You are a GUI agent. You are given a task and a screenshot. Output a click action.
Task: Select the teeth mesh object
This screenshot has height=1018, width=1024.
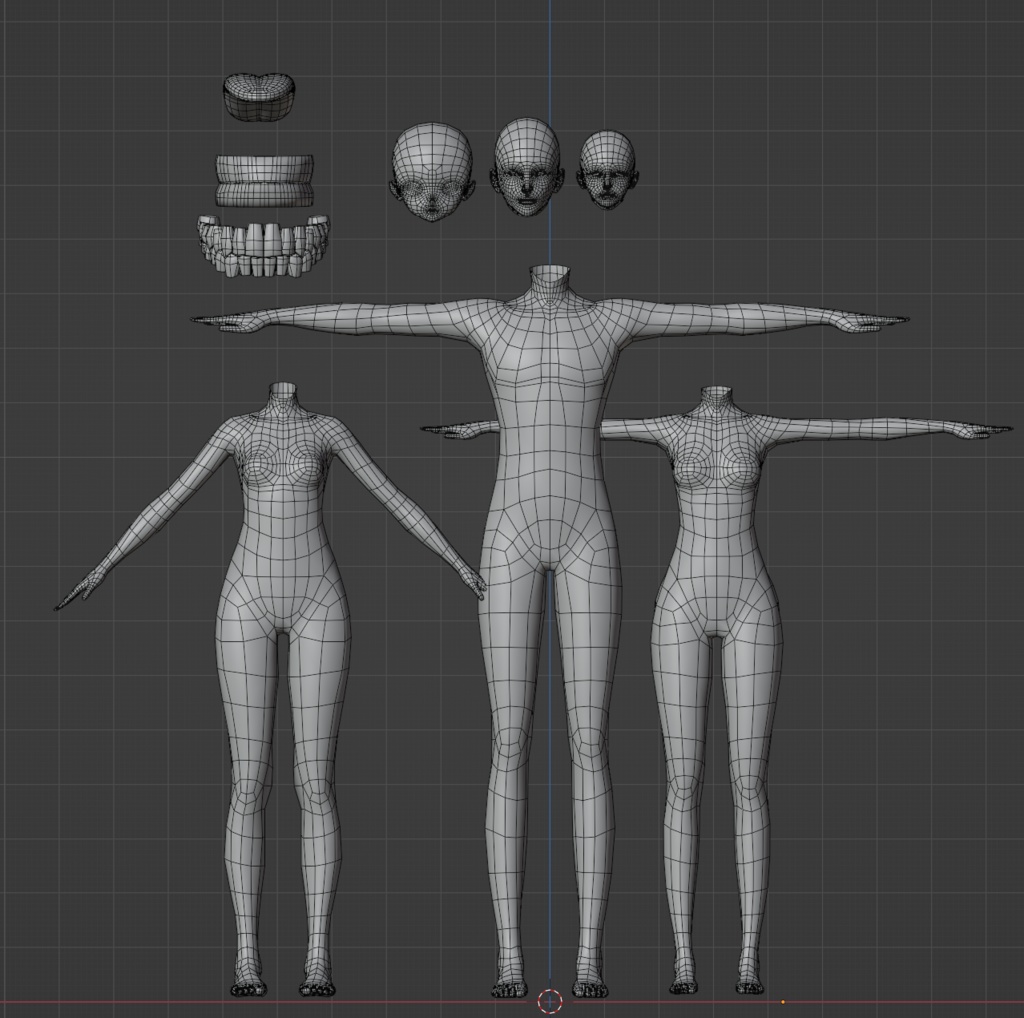coord(263,246)
